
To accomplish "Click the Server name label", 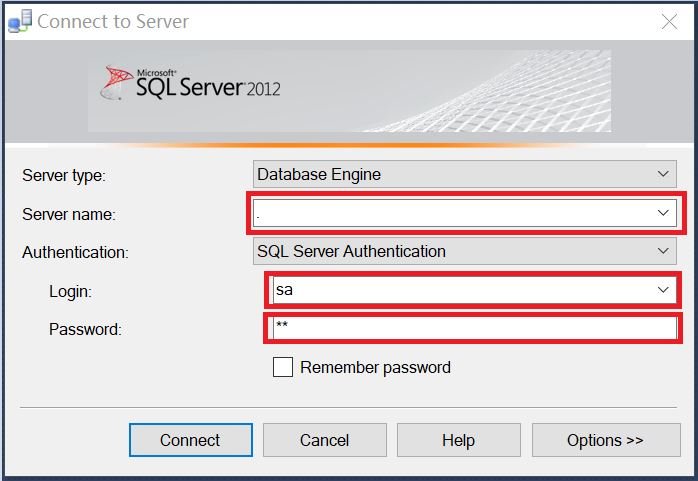I will tap(69, 214).
